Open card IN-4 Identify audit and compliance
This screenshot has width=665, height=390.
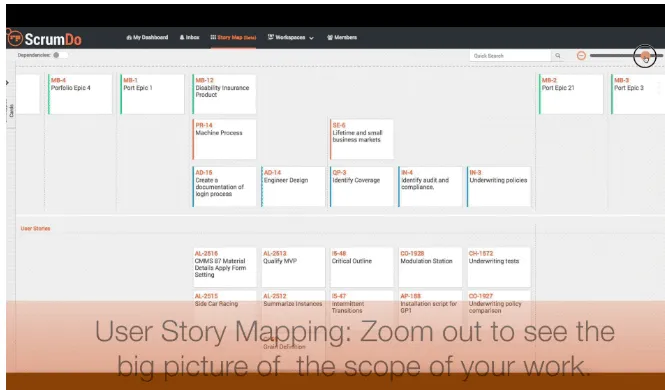pos(430,187)
